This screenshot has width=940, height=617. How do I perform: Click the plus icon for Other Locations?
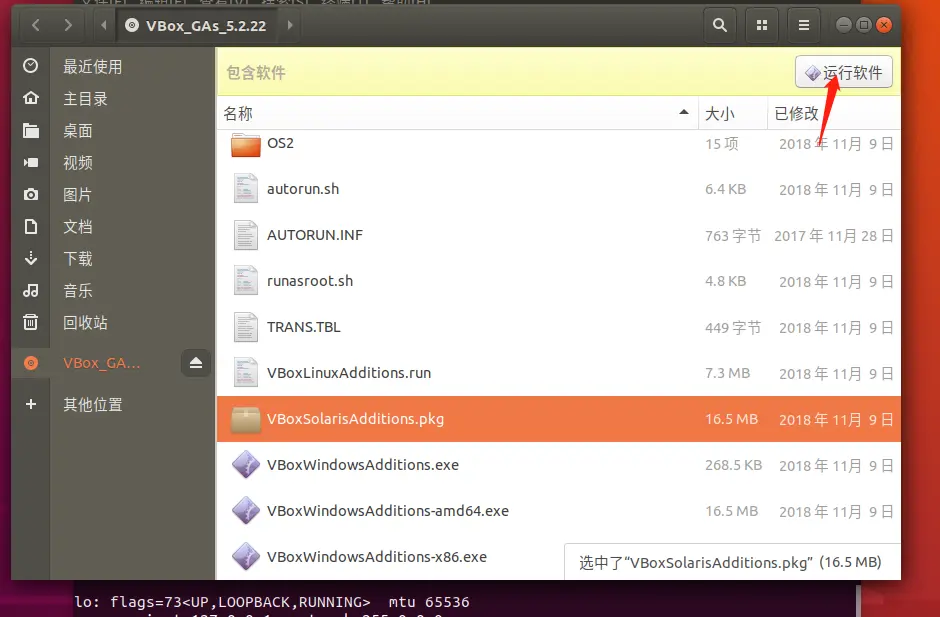(x=31, y=404)
